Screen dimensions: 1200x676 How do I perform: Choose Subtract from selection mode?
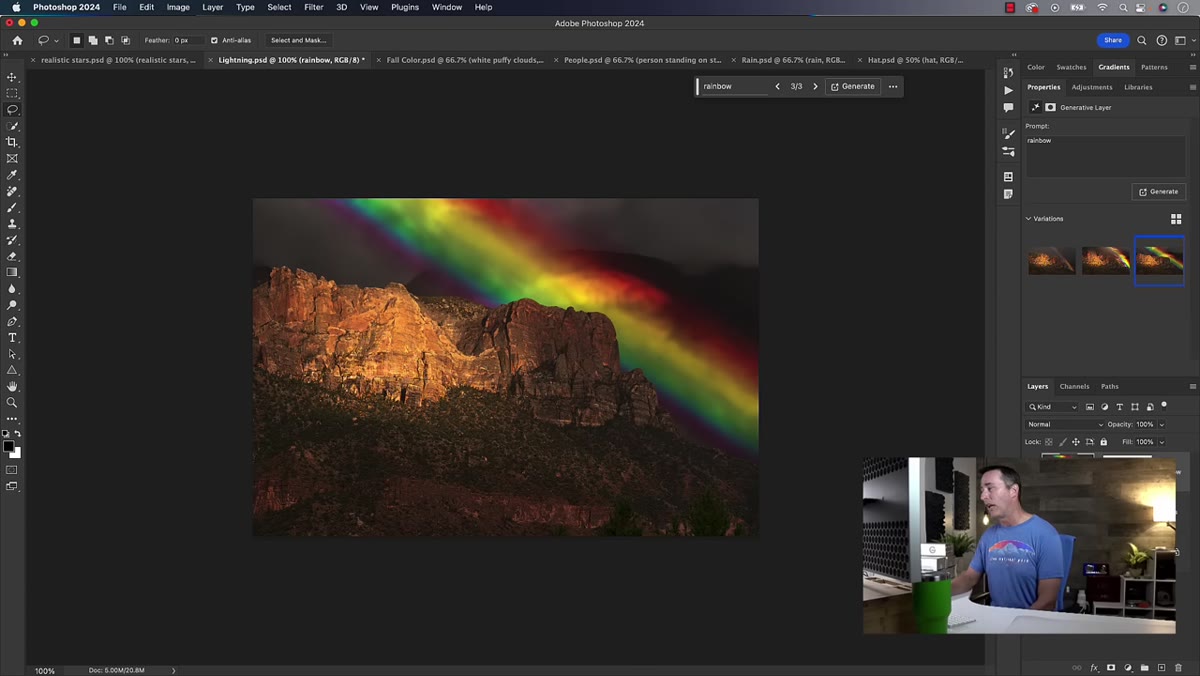108,40
